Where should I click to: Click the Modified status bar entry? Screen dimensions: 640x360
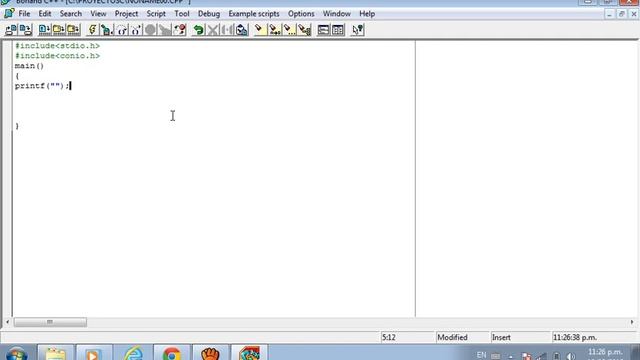tap(452, 338)
